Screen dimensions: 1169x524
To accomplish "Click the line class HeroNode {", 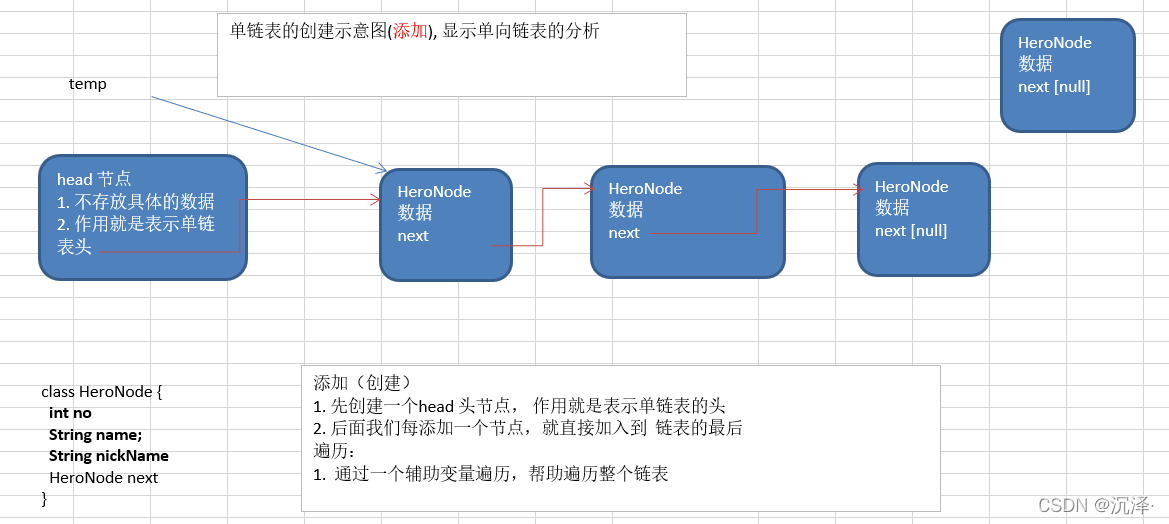I will point(101,391).
